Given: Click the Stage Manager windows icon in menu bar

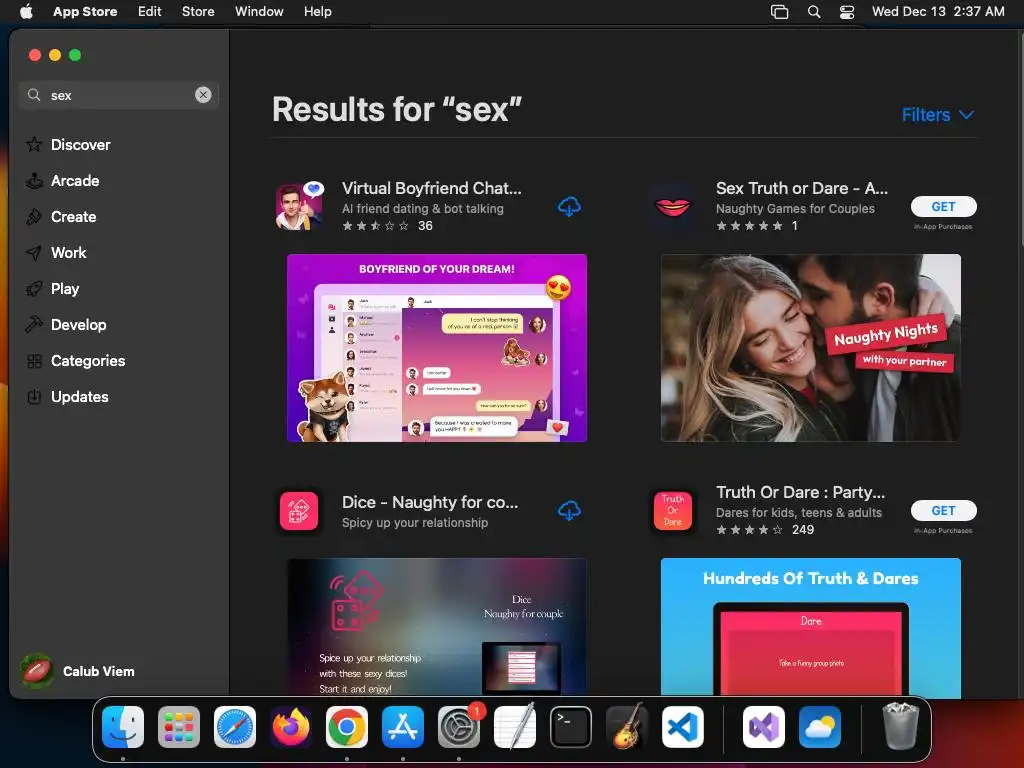Looking at the screenshot, I should tap(779, 12).
